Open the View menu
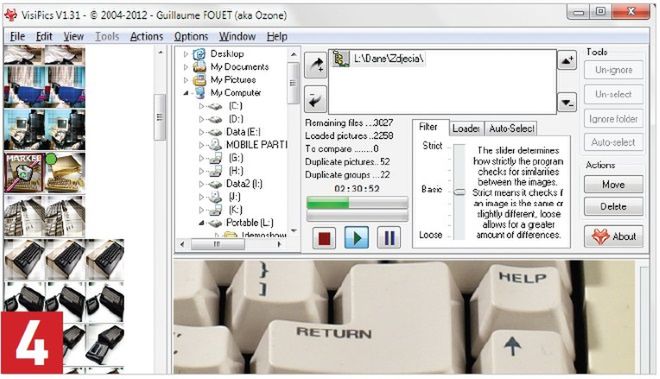Viewport: 660px width, 379px height. point(74,37)
